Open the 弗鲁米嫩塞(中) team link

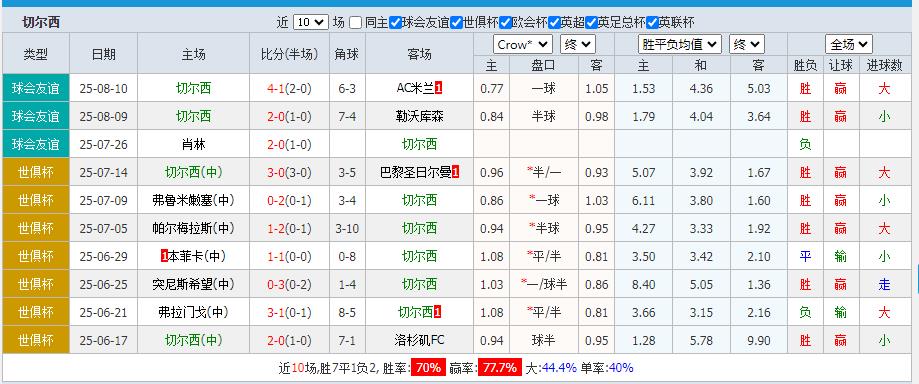[x=193, y=201]
